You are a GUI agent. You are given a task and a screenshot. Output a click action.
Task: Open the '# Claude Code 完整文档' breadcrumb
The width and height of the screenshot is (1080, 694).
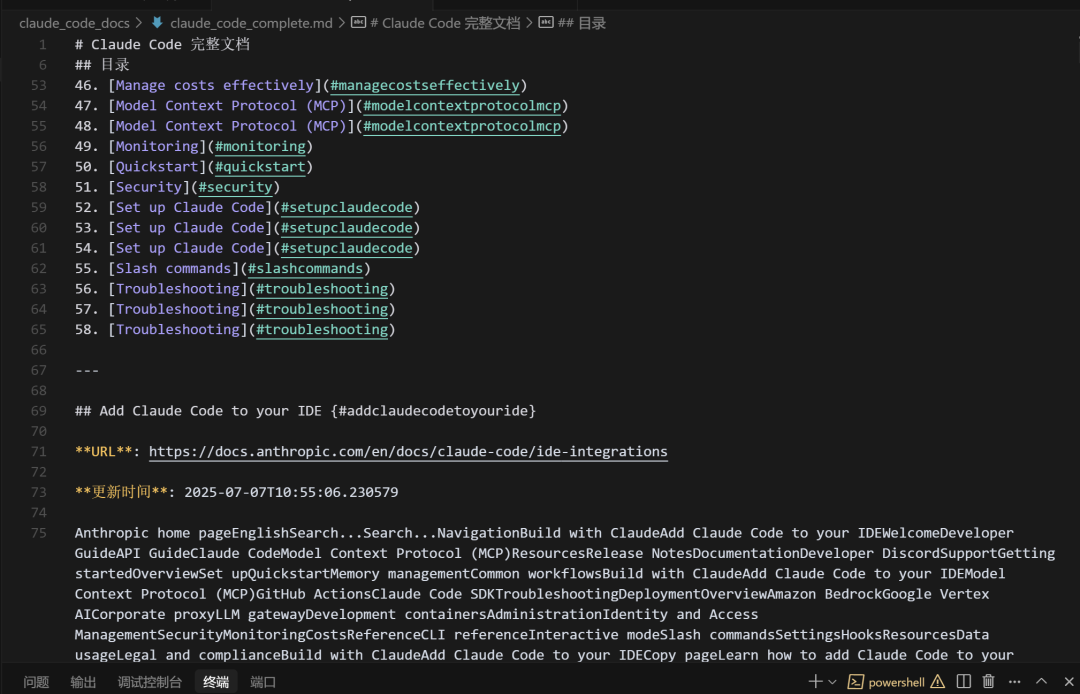coord(445,23)
